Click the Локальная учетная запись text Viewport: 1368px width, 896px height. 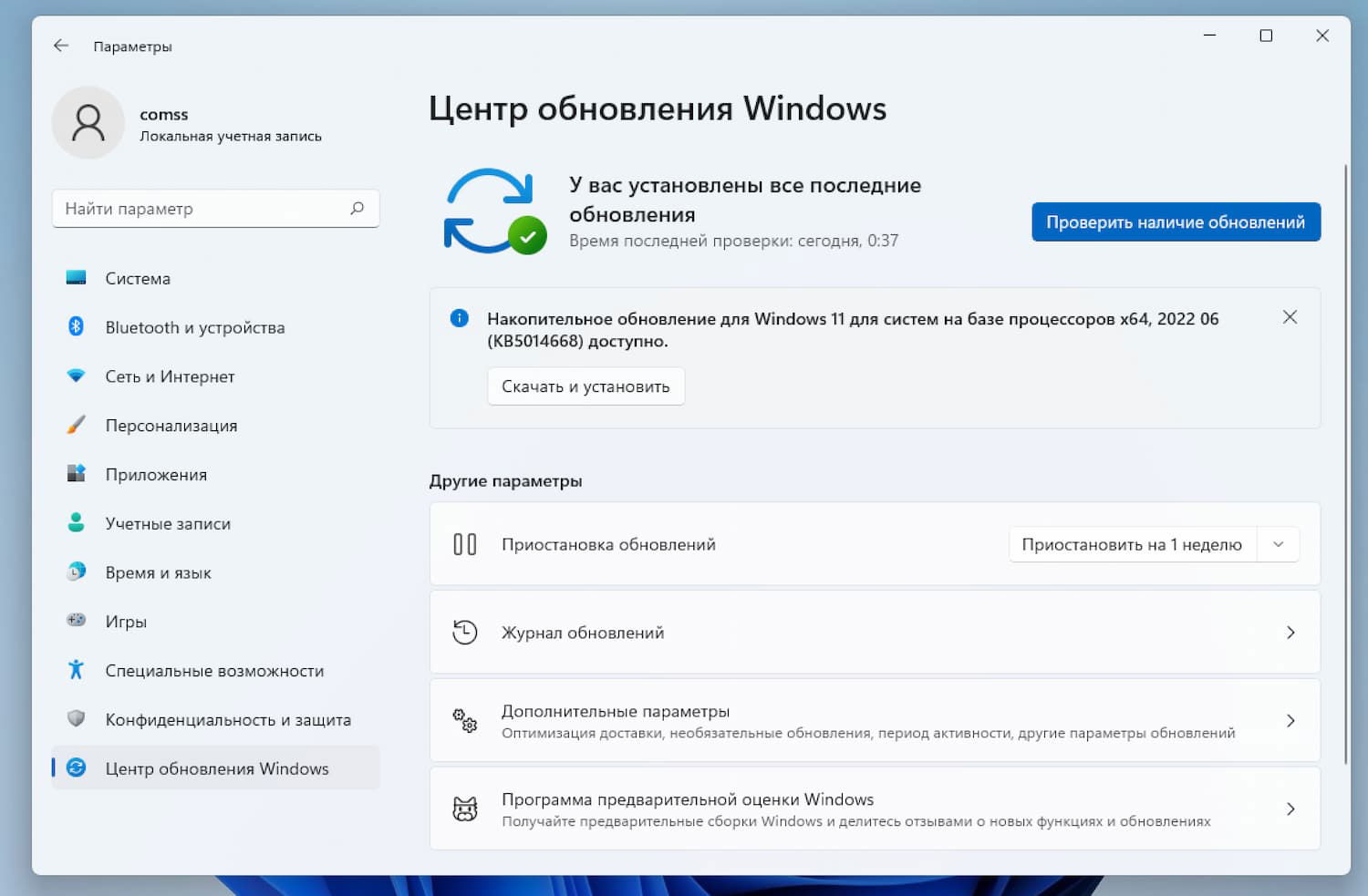231,136
